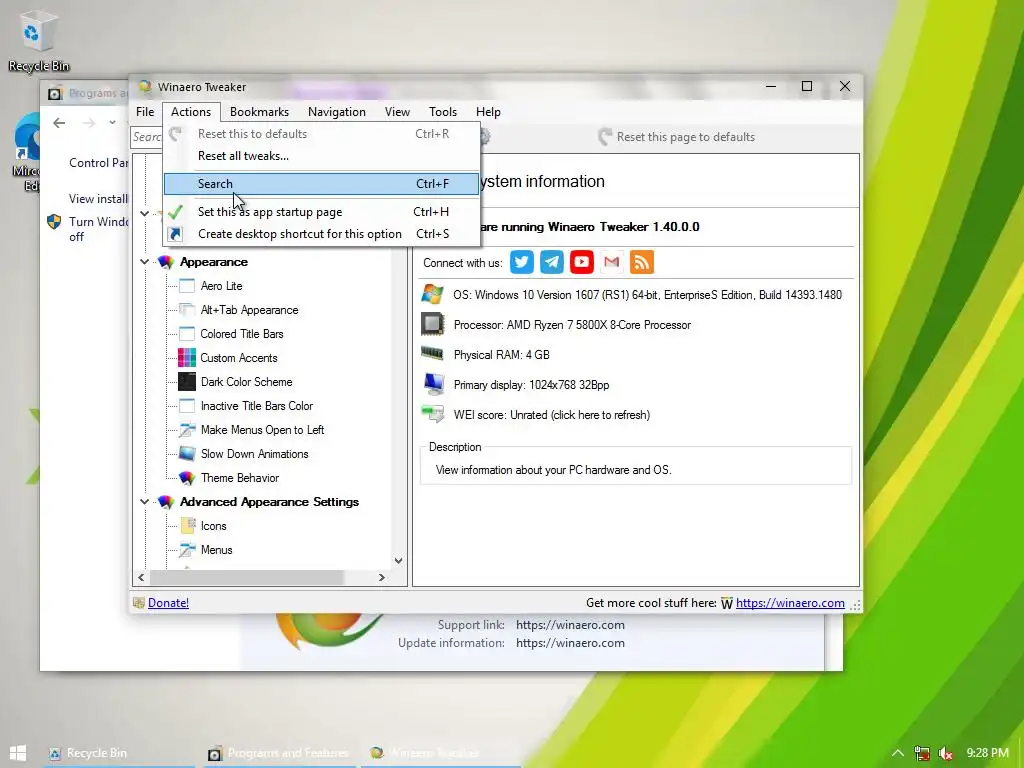Show hidden tray icons chevron
Viewport: 1024px width, 768px height.
pyautogui.click(x=899, y=753)
